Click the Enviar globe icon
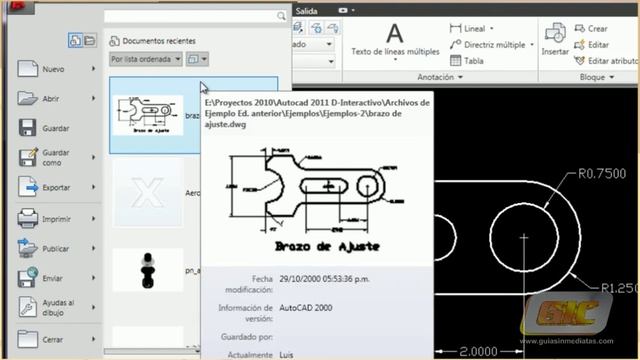The image size is (640, 360). pos(28,278)
